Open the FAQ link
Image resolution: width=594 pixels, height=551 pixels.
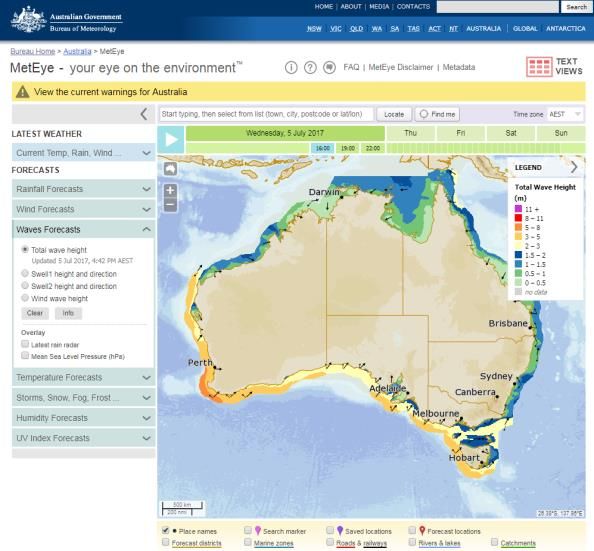tap(351, 67)
